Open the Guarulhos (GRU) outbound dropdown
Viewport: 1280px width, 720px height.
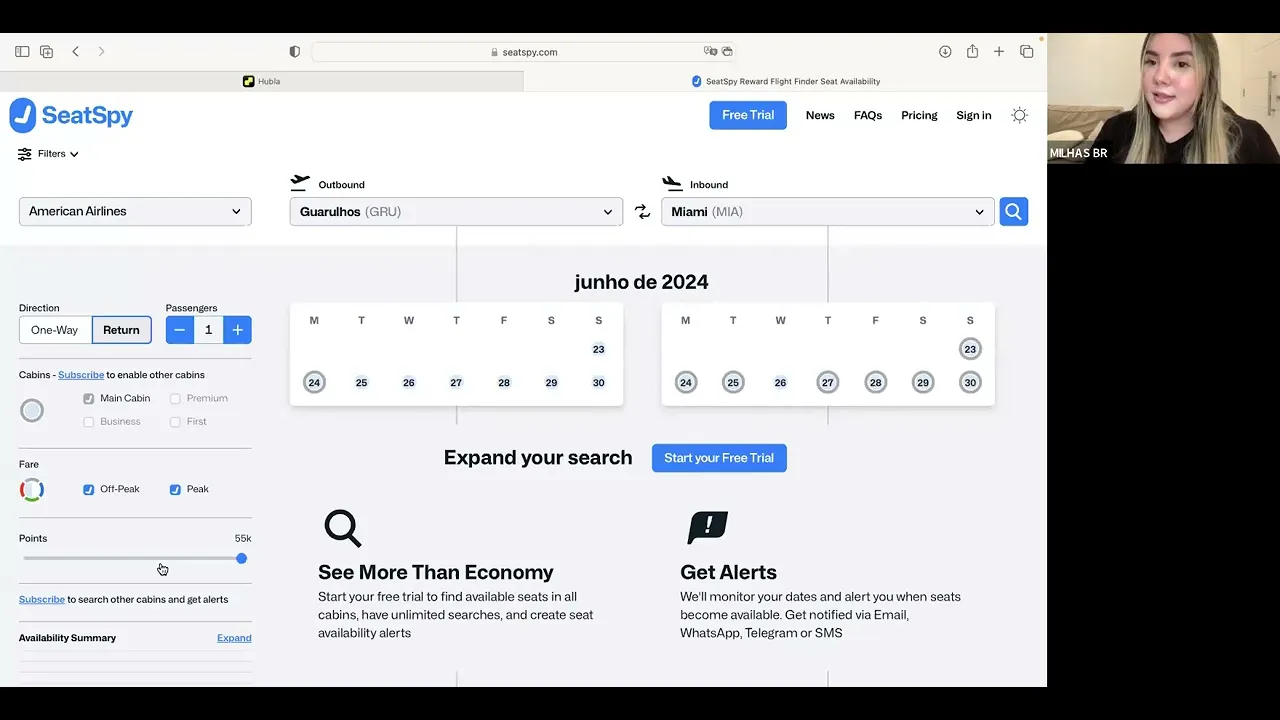(x=456, y=211)
